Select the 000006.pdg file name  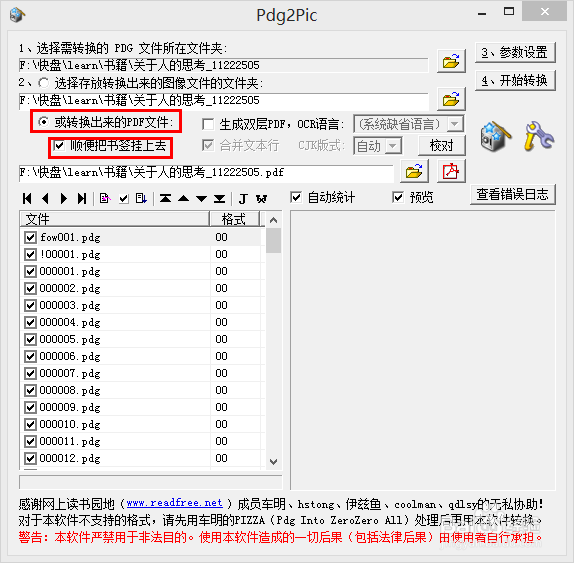70,357
